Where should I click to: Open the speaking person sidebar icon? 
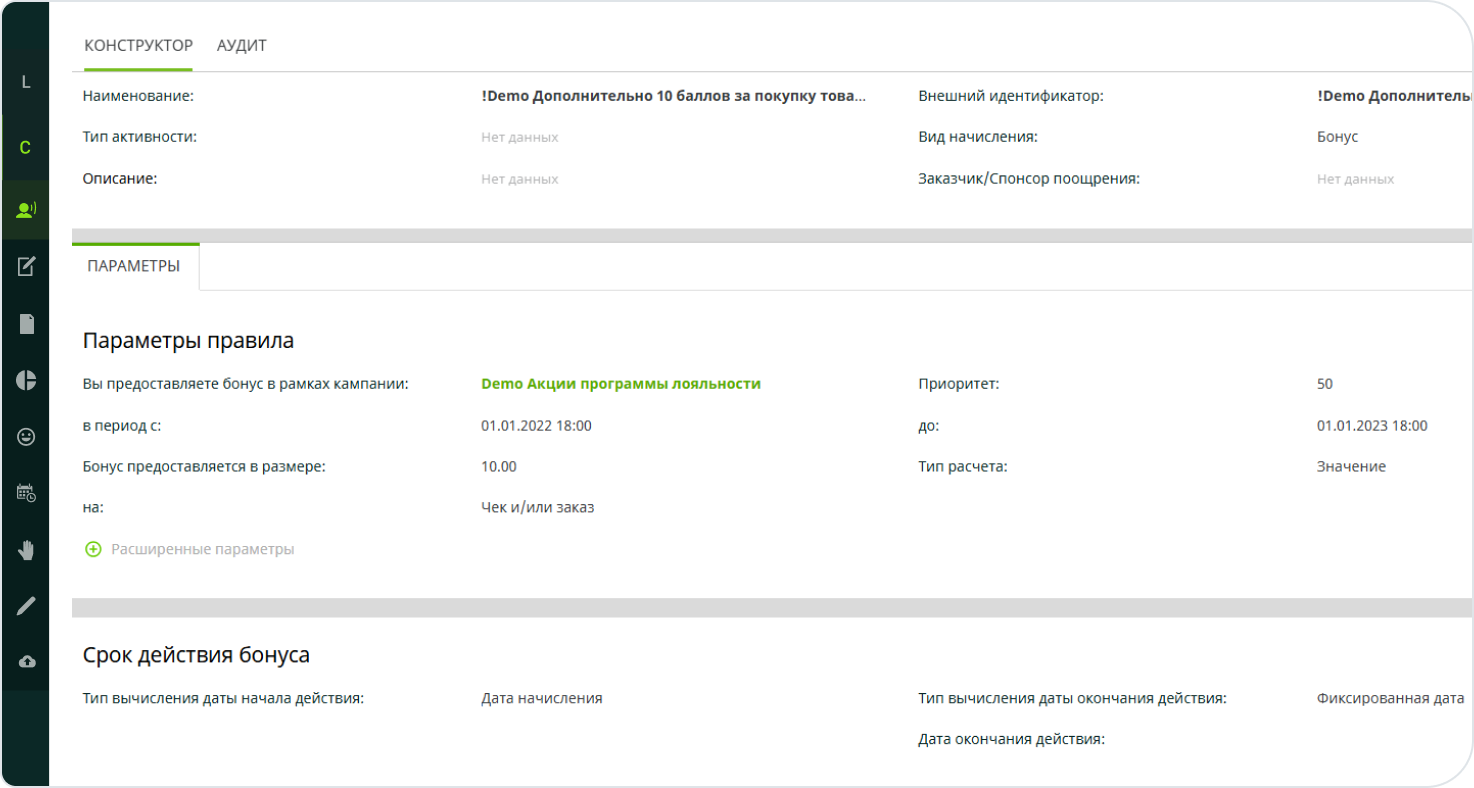(x=26, y=210)
